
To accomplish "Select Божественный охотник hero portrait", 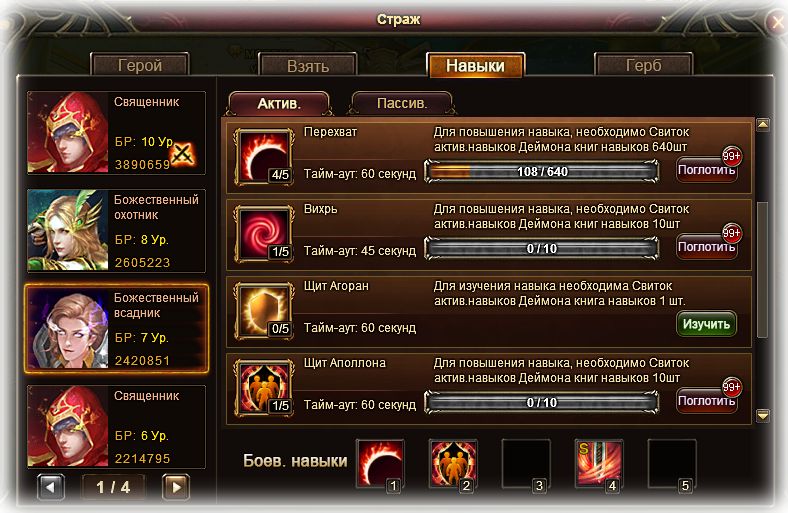I will (68, 230).
